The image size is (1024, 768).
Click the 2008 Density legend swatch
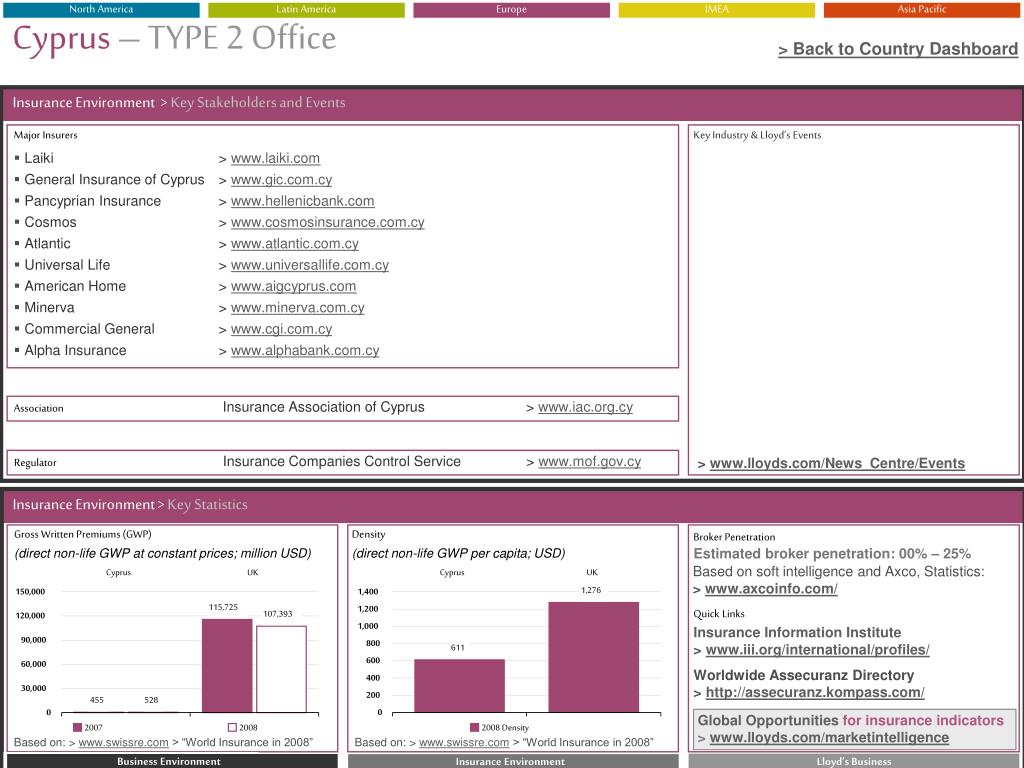coord(475,728)
